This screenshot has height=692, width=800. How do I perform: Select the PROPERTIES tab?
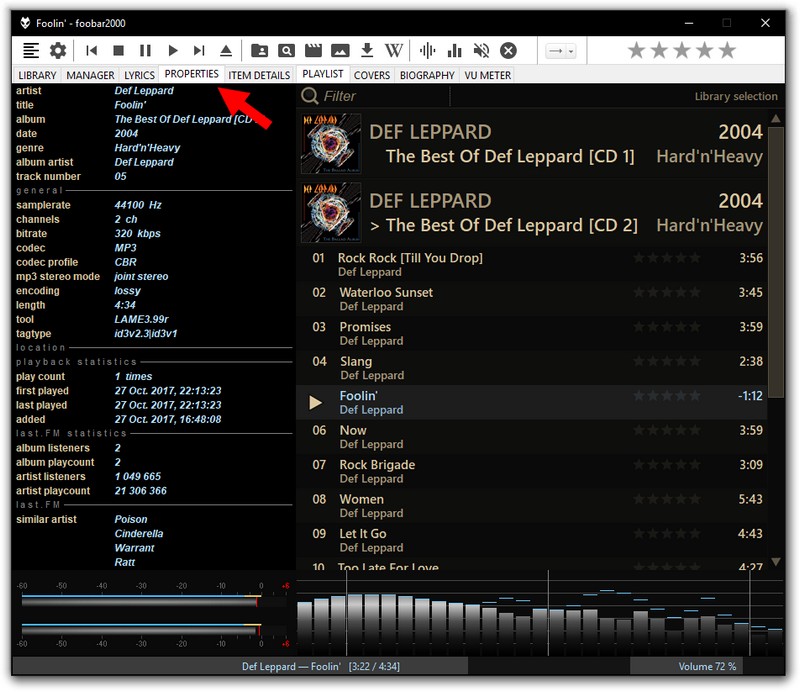click(191, 75)
